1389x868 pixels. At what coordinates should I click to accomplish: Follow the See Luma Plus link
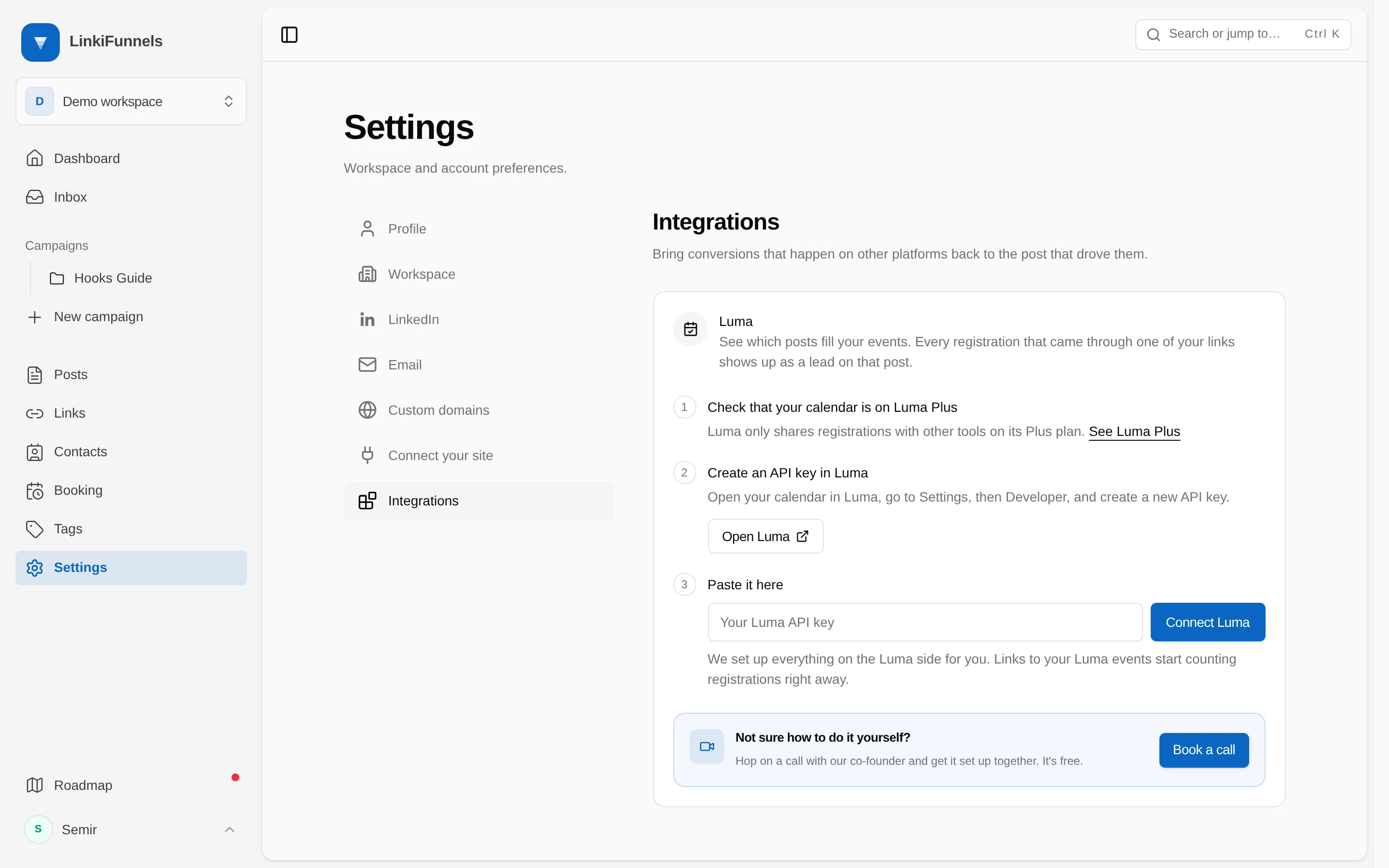pos(1134,431)
